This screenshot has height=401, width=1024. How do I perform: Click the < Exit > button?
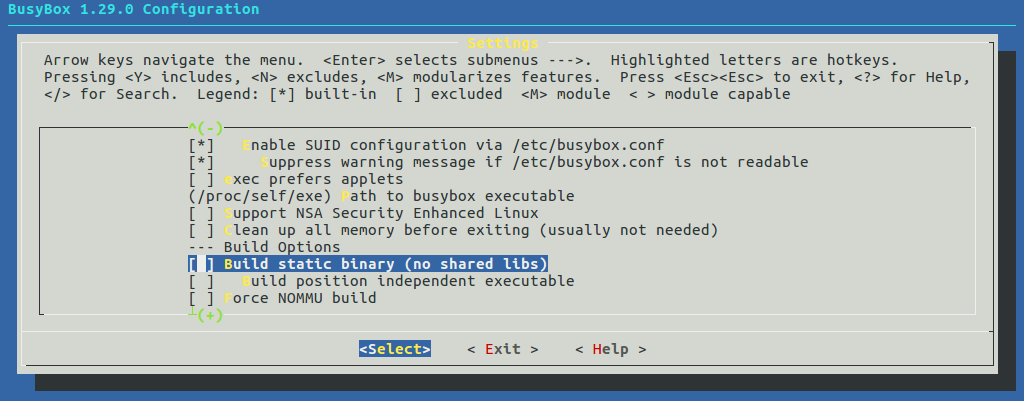[x=503, y=349]
